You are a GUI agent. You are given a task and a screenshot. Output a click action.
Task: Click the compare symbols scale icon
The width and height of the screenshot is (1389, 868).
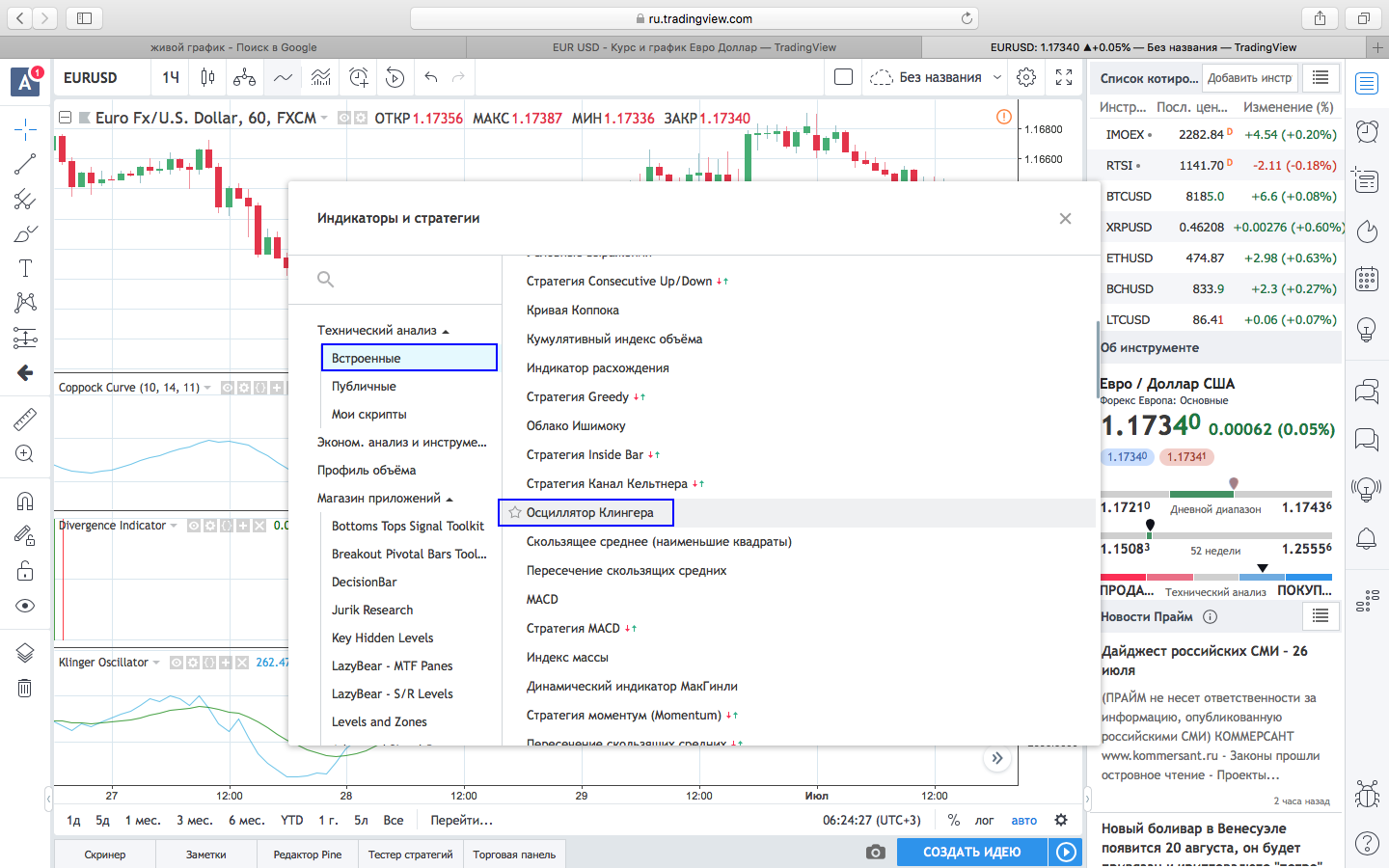[x=245, y=77]
